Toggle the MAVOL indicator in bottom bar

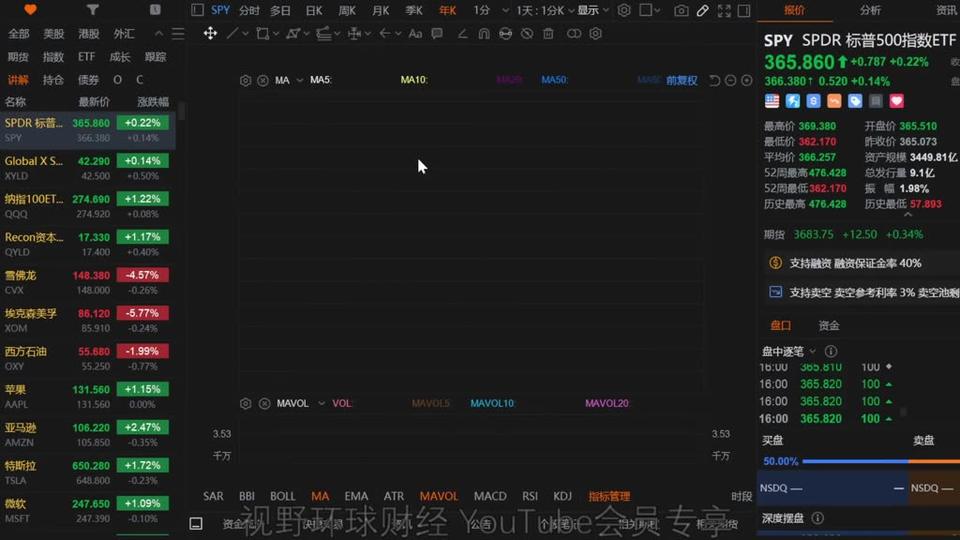[438, 496]
